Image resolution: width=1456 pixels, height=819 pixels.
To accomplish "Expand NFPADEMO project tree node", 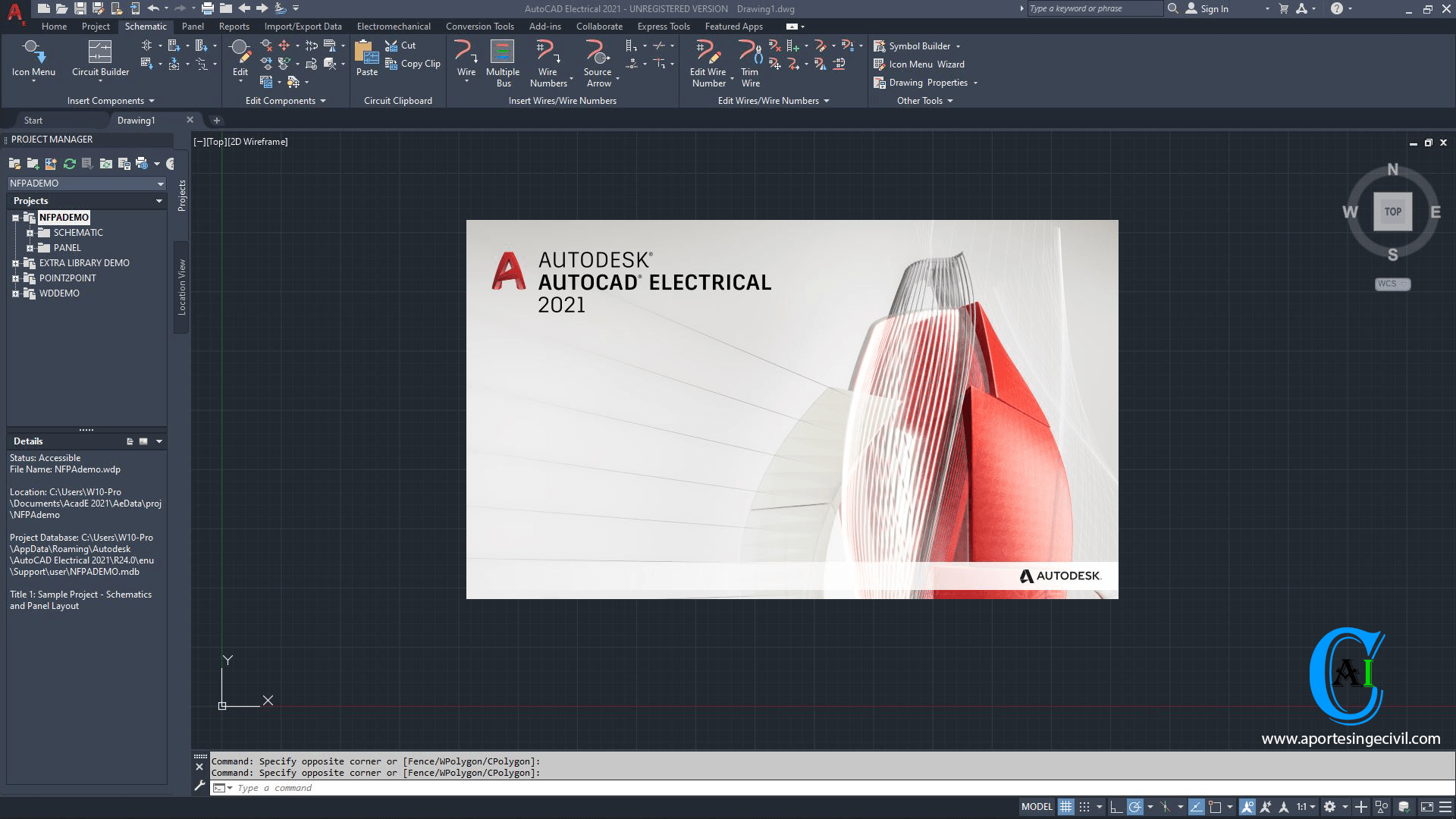I will (15, 217).
